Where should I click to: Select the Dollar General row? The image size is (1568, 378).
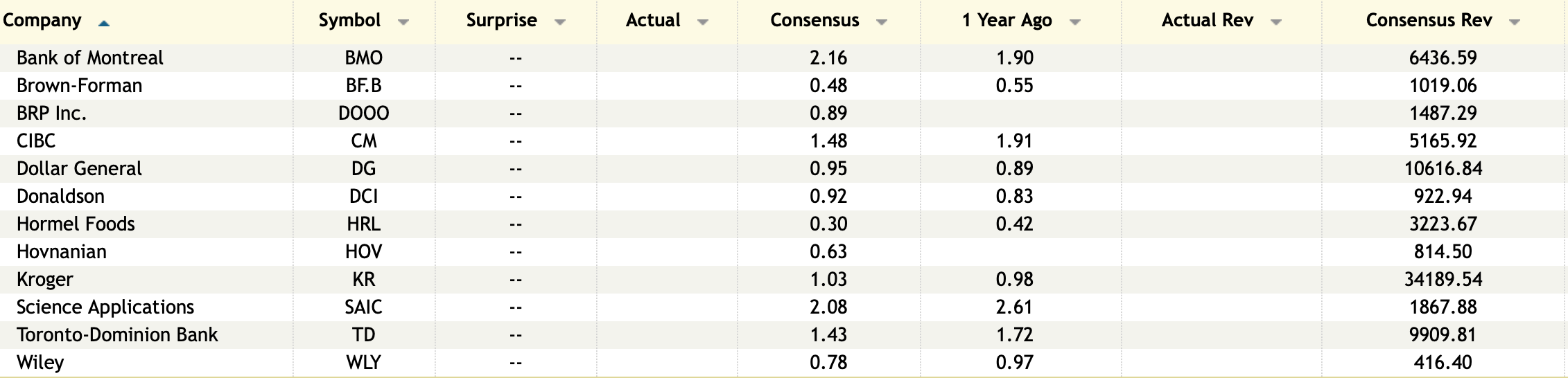click(x=79, y=168)
